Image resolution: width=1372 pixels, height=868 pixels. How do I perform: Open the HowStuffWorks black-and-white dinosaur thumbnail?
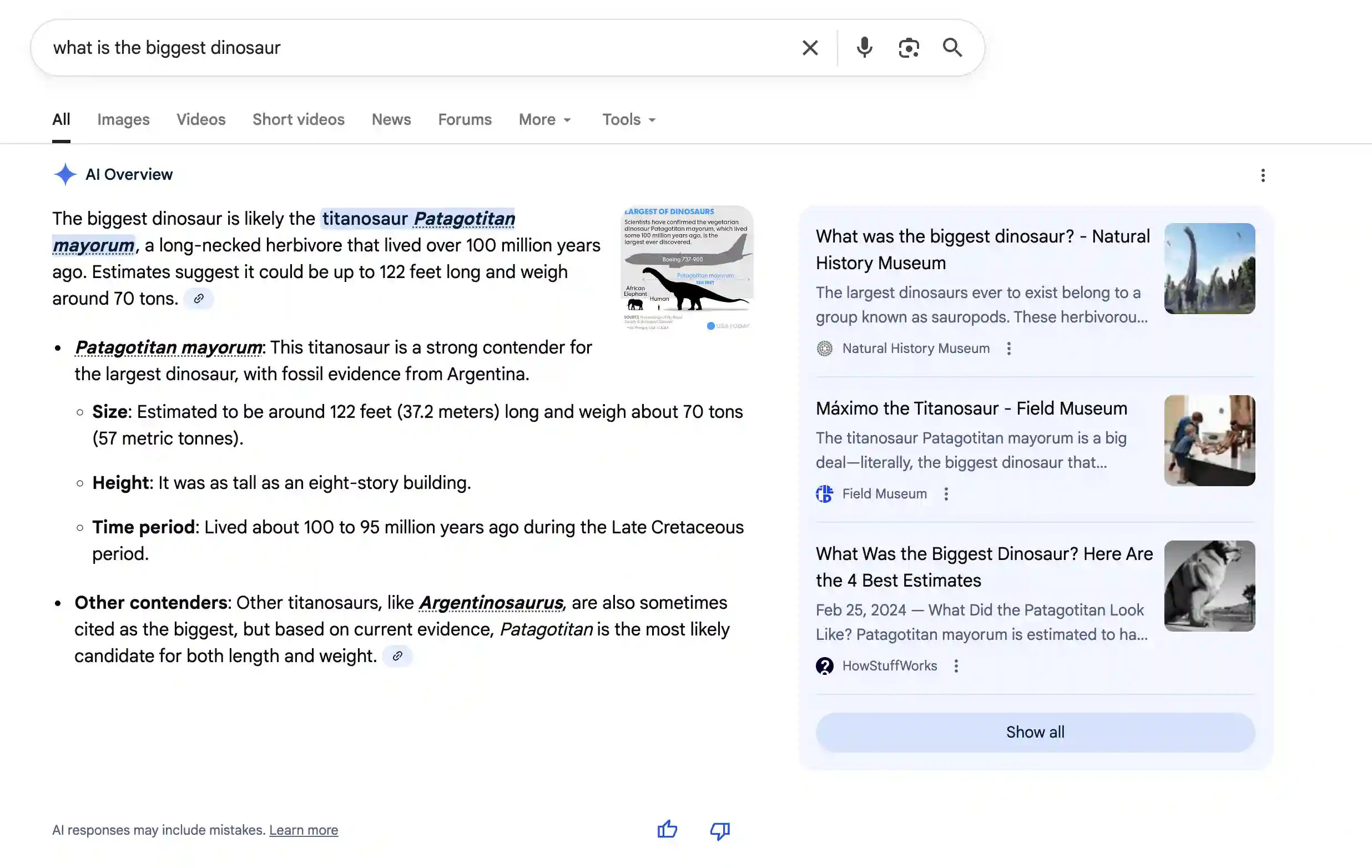click(x=1209, y=586)
